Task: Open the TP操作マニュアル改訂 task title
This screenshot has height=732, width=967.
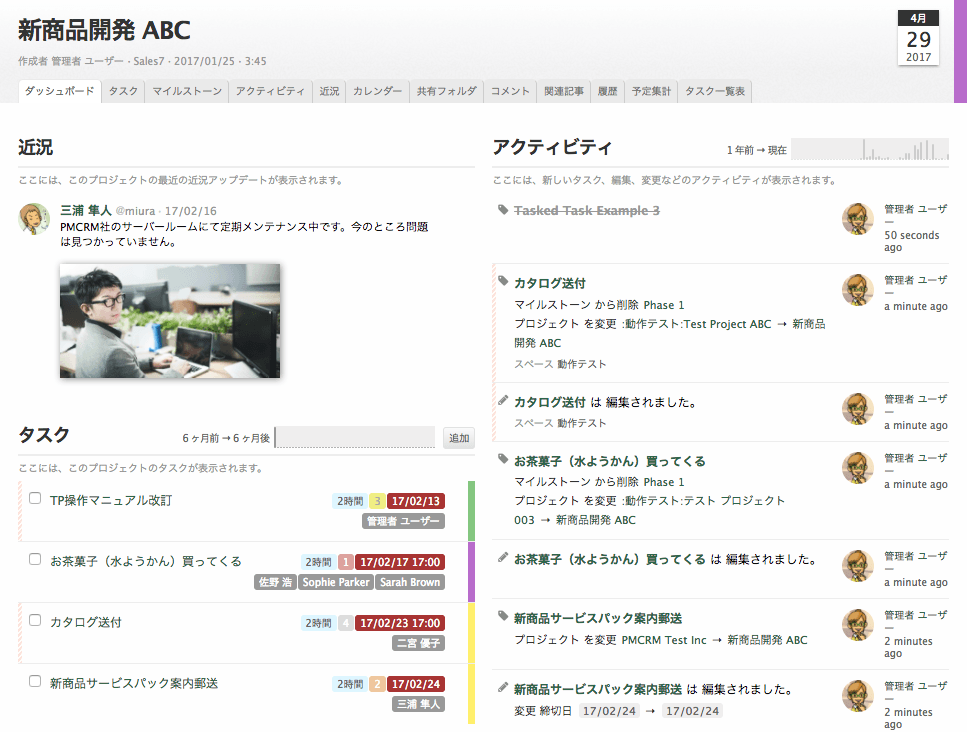Action: (x=111, y=500)
